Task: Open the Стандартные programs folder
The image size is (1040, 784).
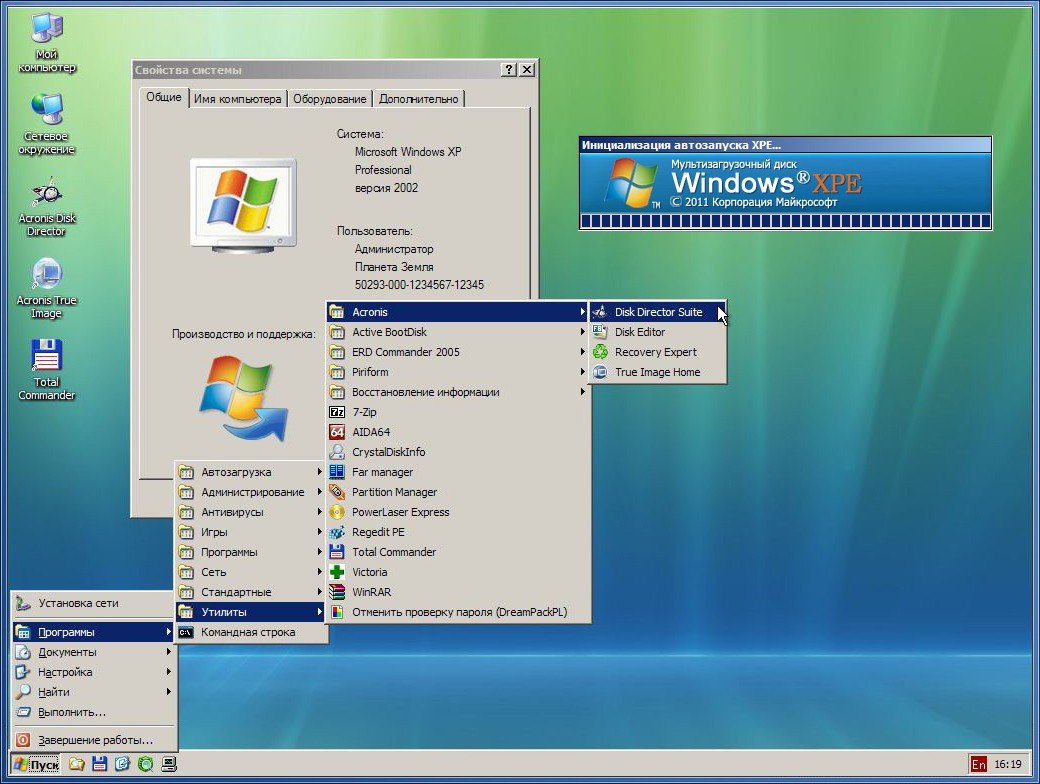Action: tap(251, 592)
